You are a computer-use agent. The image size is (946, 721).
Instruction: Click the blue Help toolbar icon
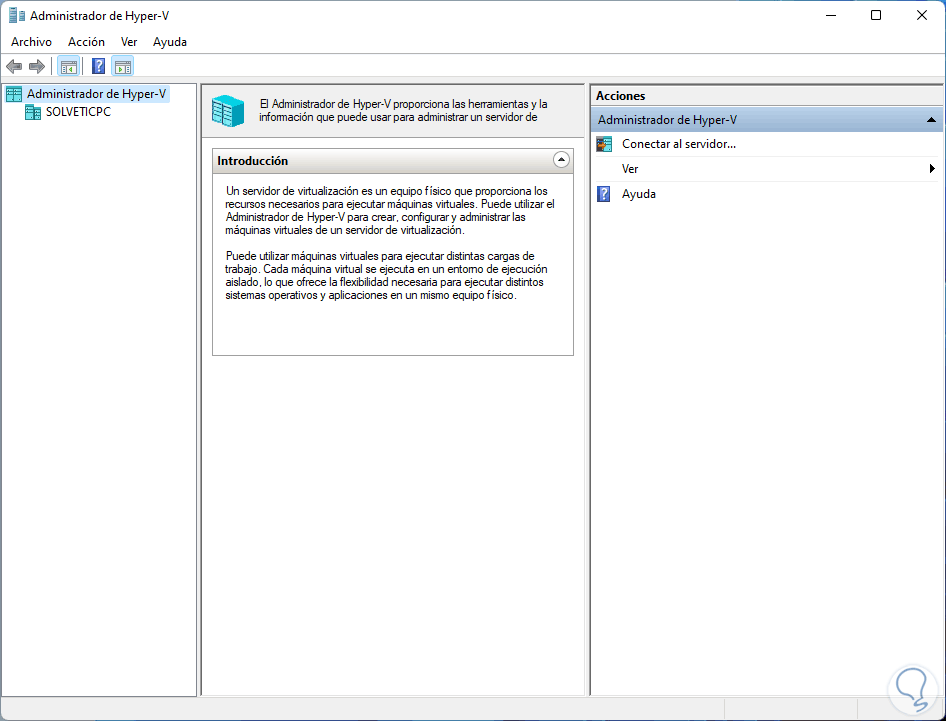98,66
